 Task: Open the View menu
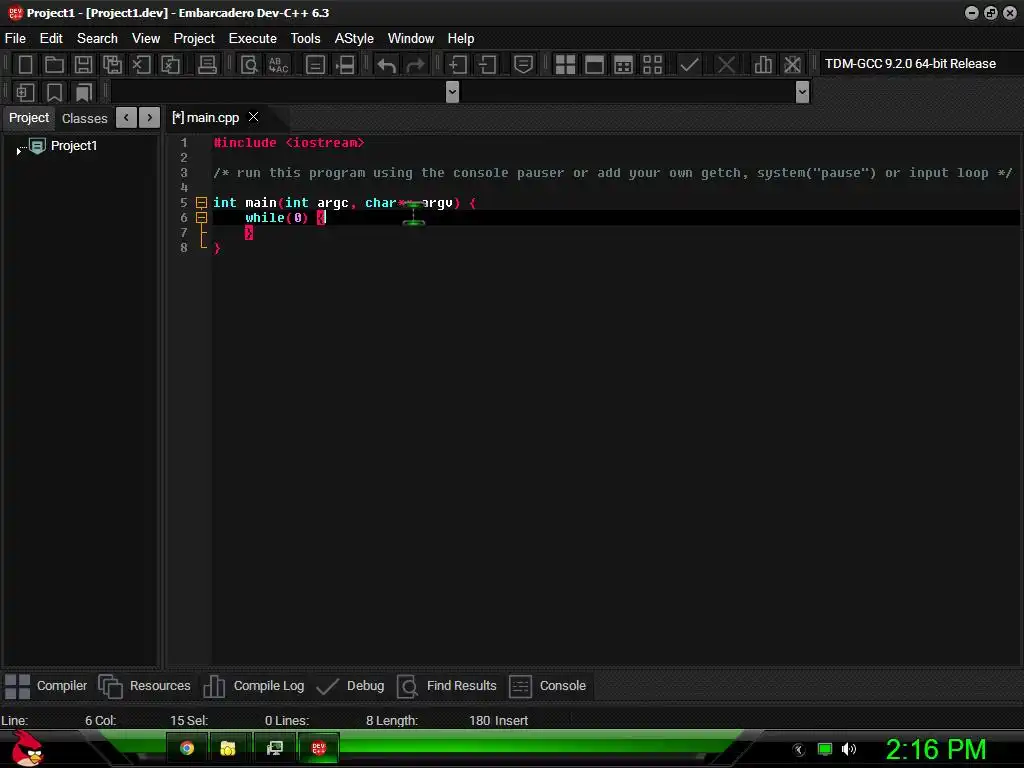(146, 39)
